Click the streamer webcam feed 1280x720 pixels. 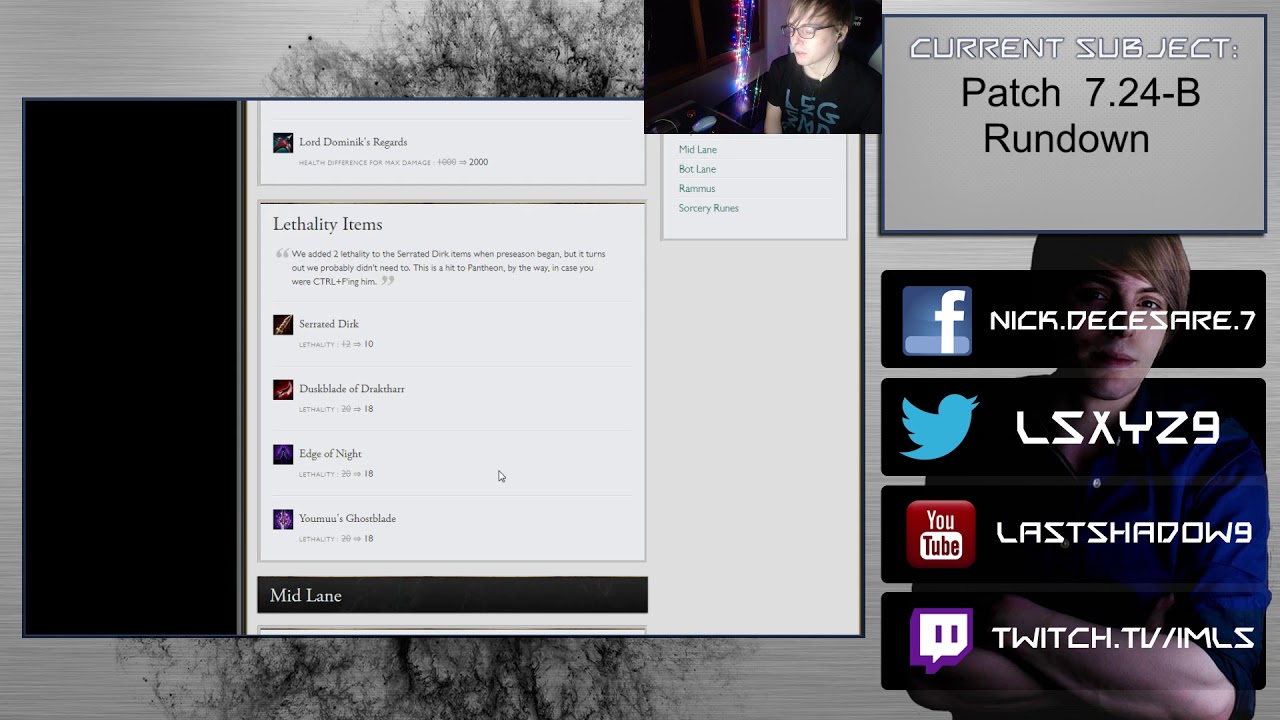point(763,67)
